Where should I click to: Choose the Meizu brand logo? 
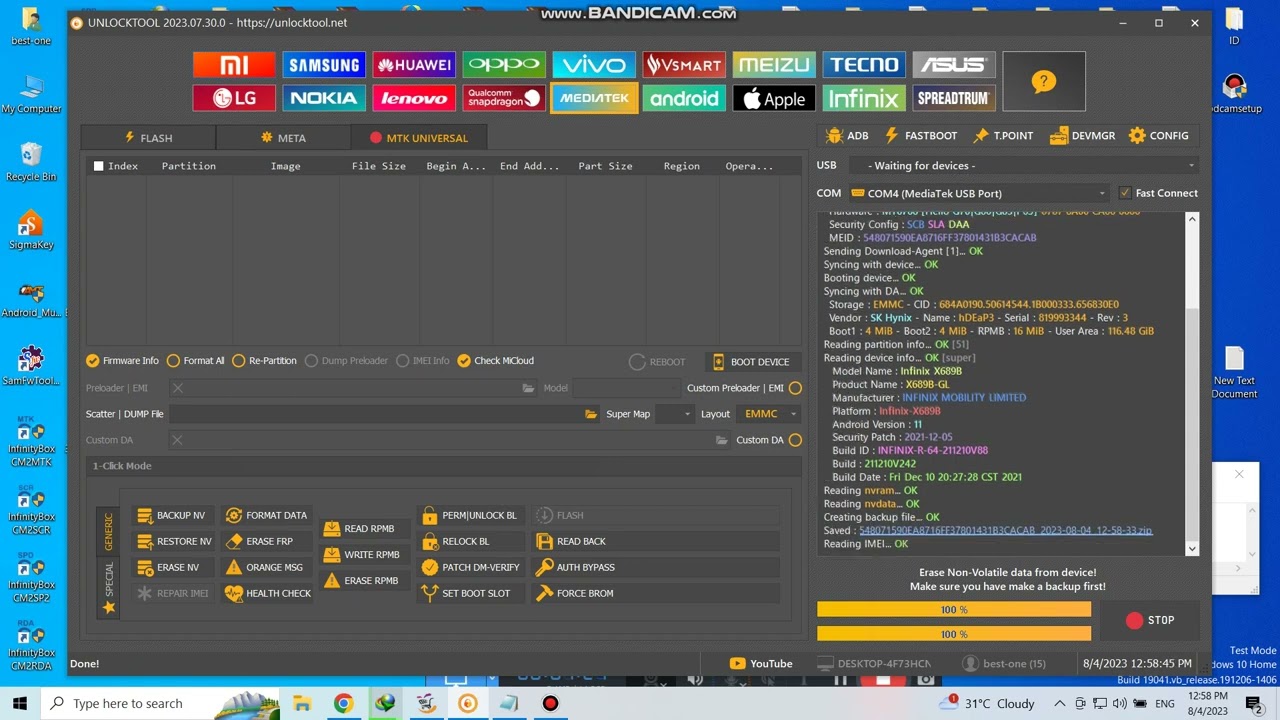coord(774,65)
